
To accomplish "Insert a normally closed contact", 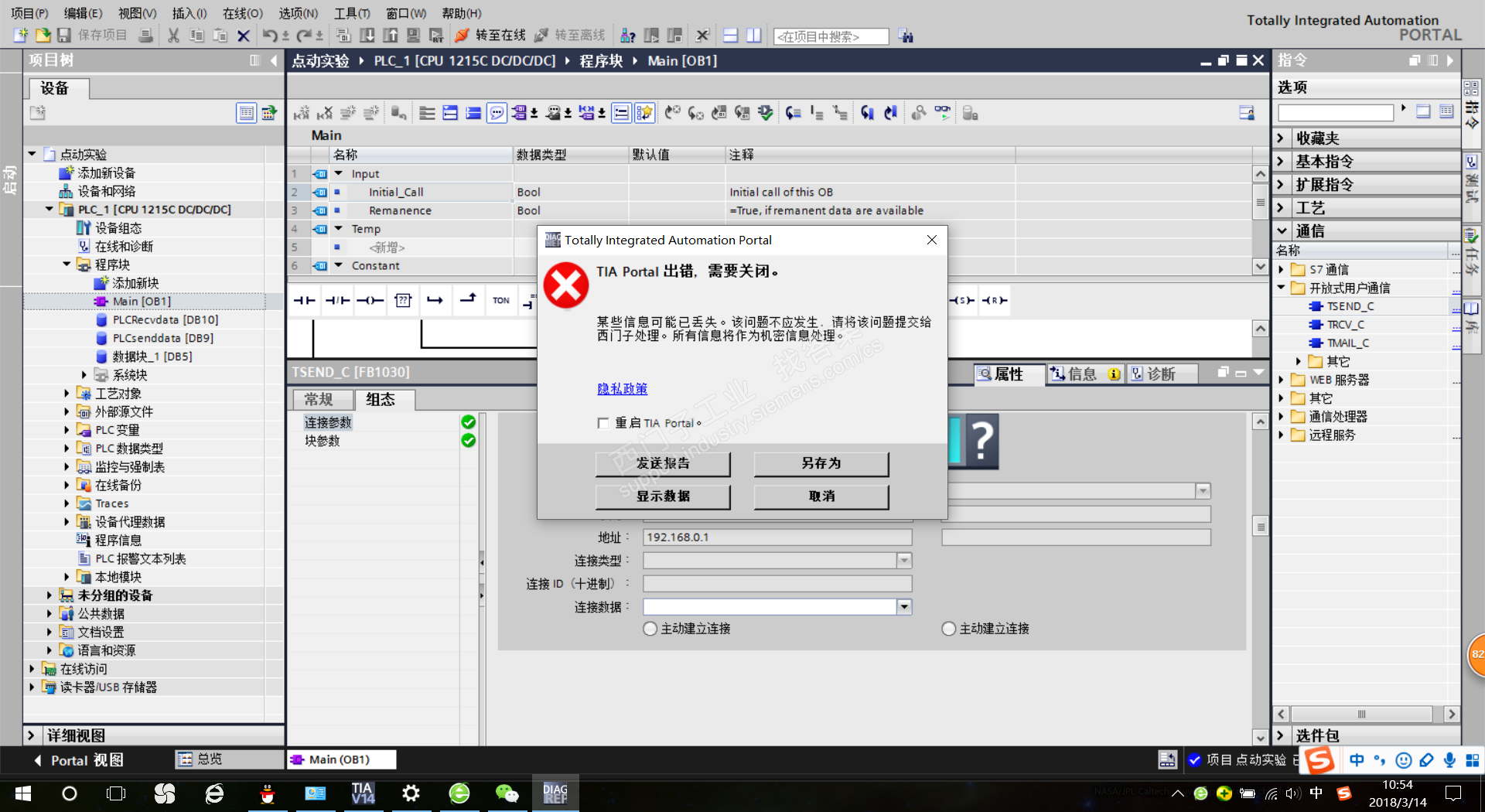I will tap(338, 300).
